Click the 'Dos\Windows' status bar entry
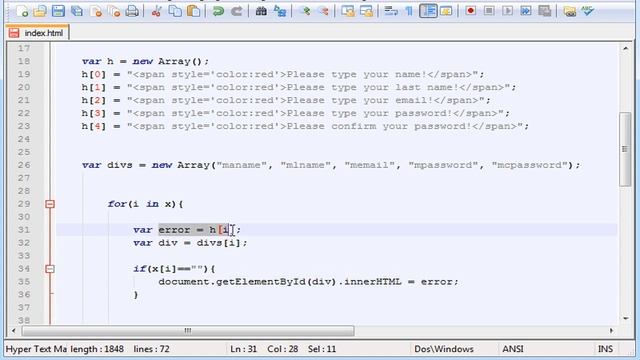 point(444,349)
